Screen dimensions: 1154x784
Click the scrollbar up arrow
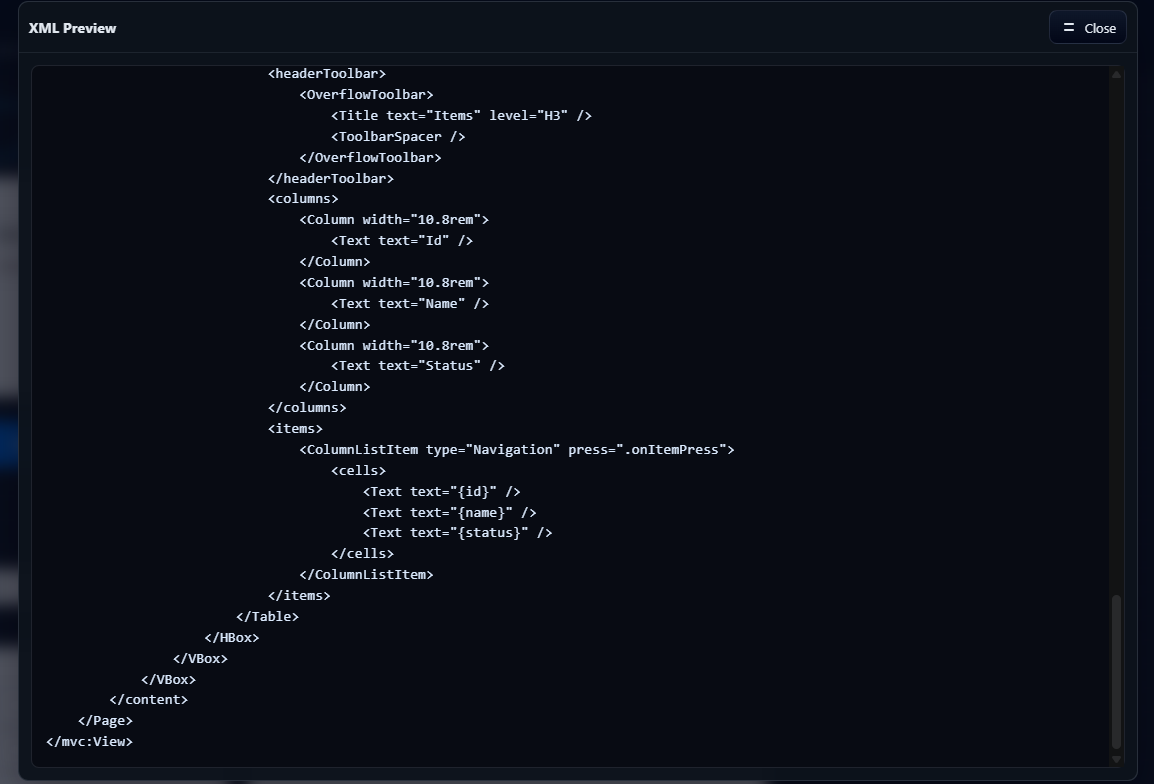click(1116, 73)
